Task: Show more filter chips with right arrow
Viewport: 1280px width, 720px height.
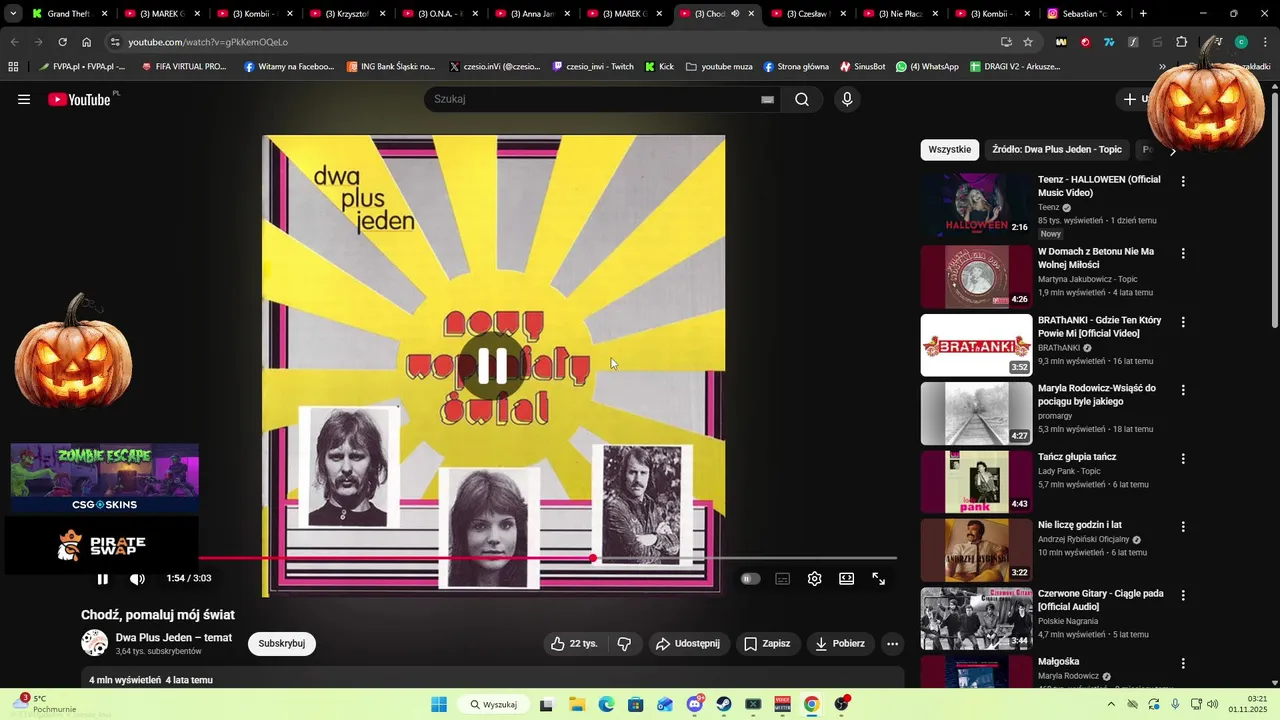Action: point(1172,151)
